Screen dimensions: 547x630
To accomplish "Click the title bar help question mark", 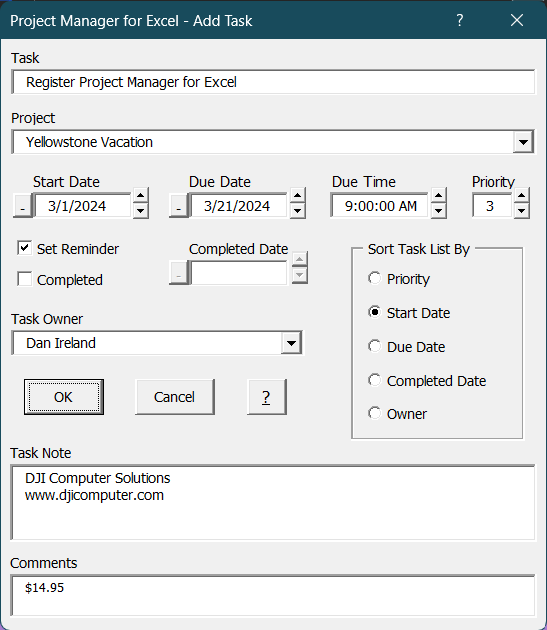I will (x=460, y=20).
